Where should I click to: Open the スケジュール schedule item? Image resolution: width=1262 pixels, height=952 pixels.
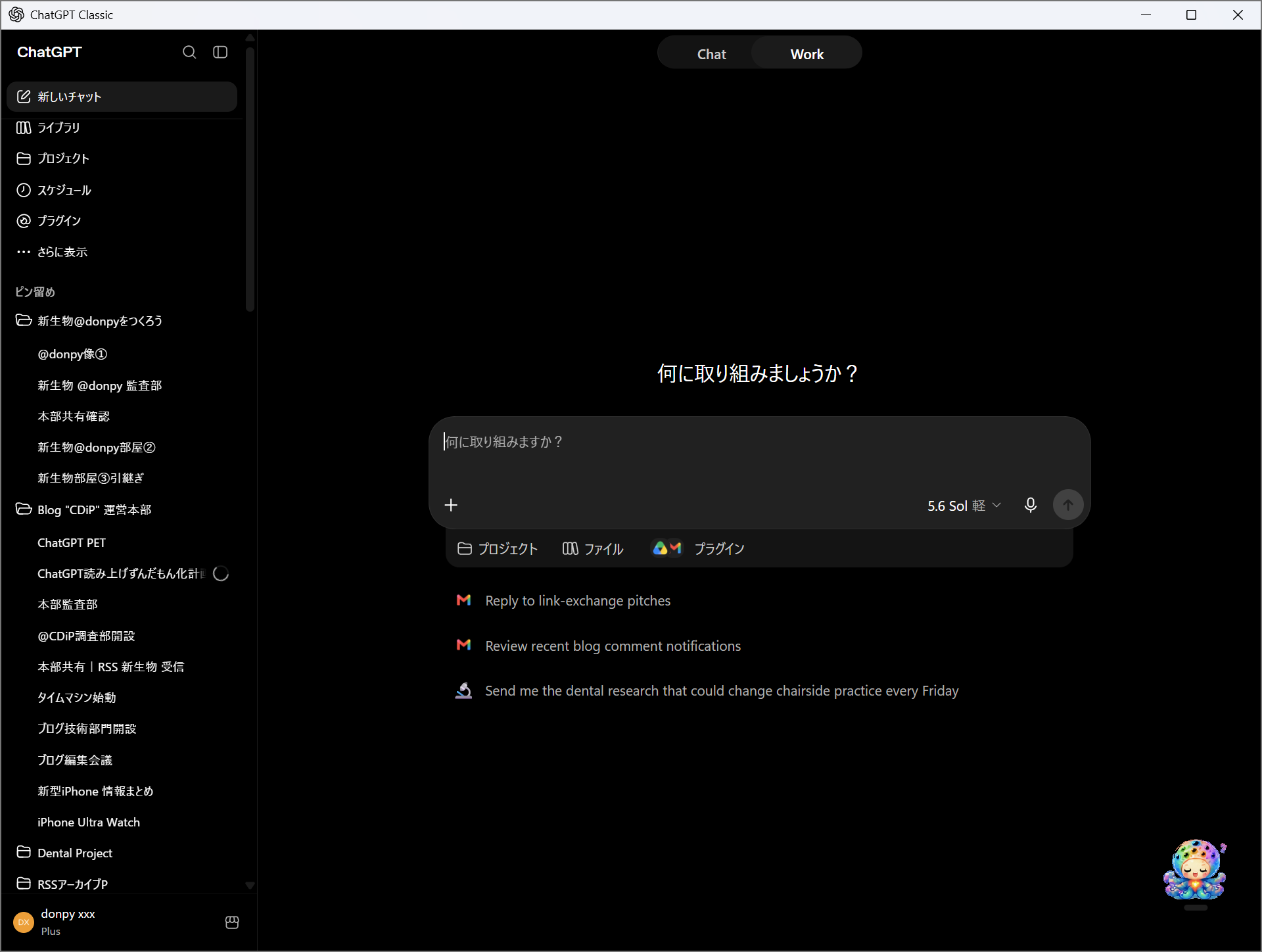click(x=122, y=190)
